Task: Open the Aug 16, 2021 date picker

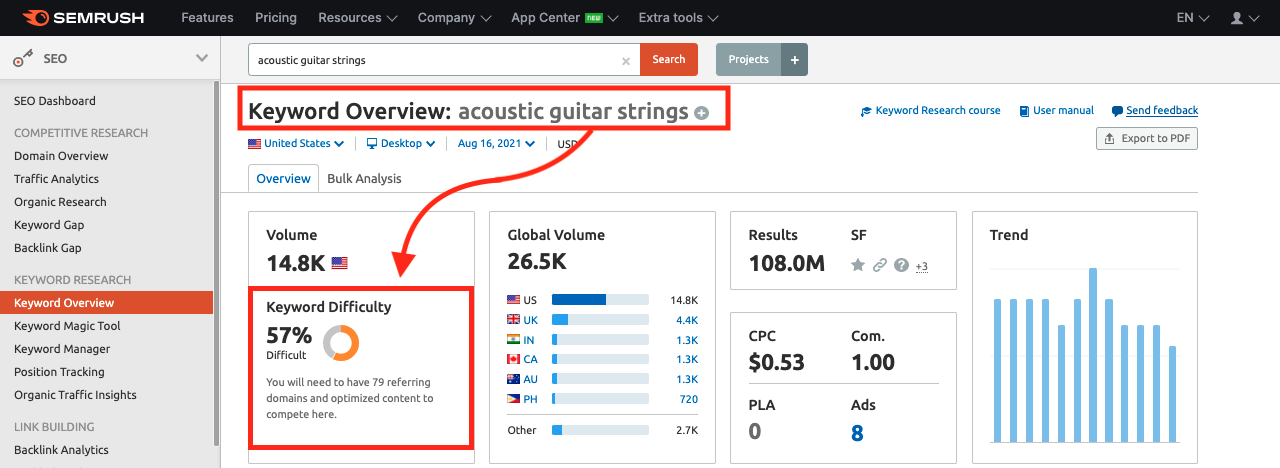Action: point(496,144)
